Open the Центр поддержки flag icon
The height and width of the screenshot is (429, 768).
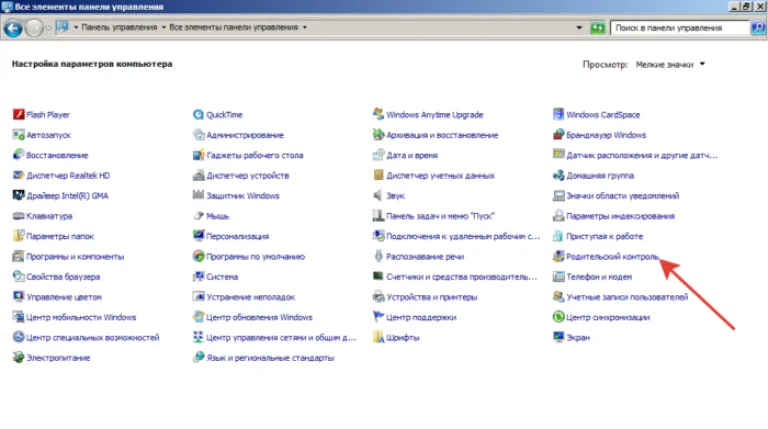click(x=378, y=317)
